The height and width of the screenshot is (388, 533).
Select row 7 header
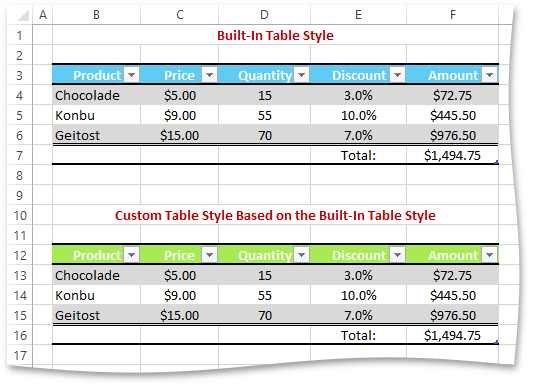pyautogui.click(x=20, y=155)
